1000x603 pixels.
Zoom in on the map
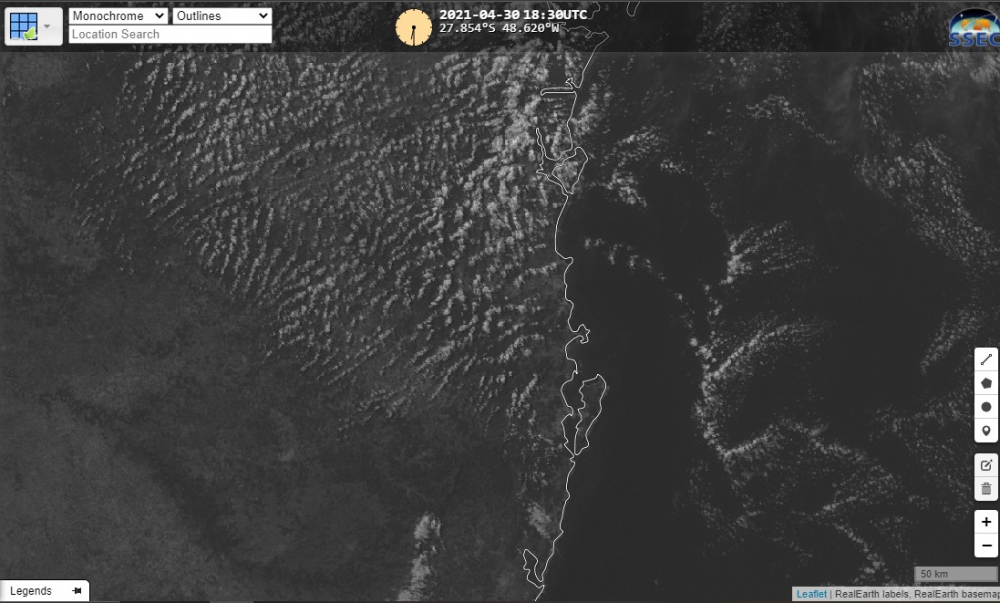[986, 522]
